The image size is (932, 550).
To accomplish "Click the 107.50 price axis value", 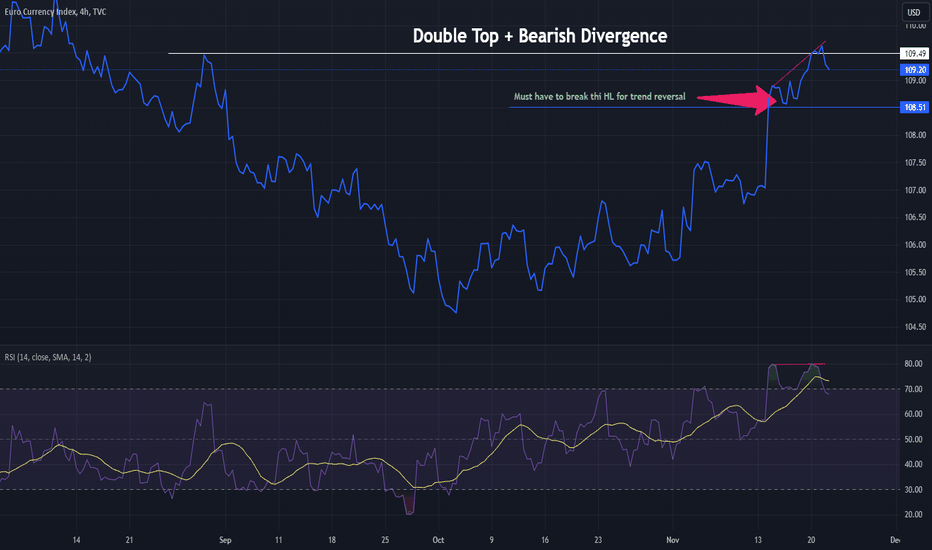I will pos(915,162).
